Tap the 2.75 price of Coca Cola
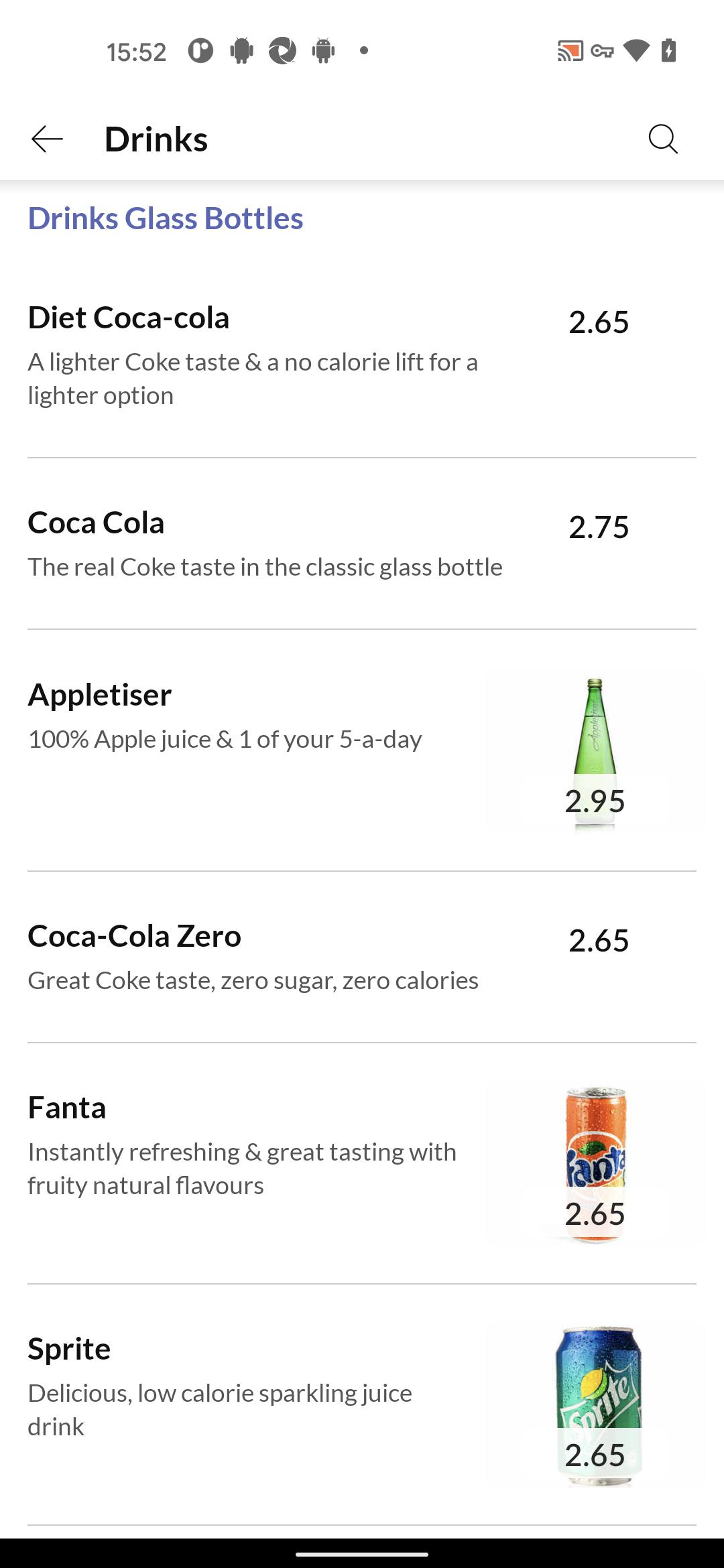724x1568 pixels. tap(599, 527)
